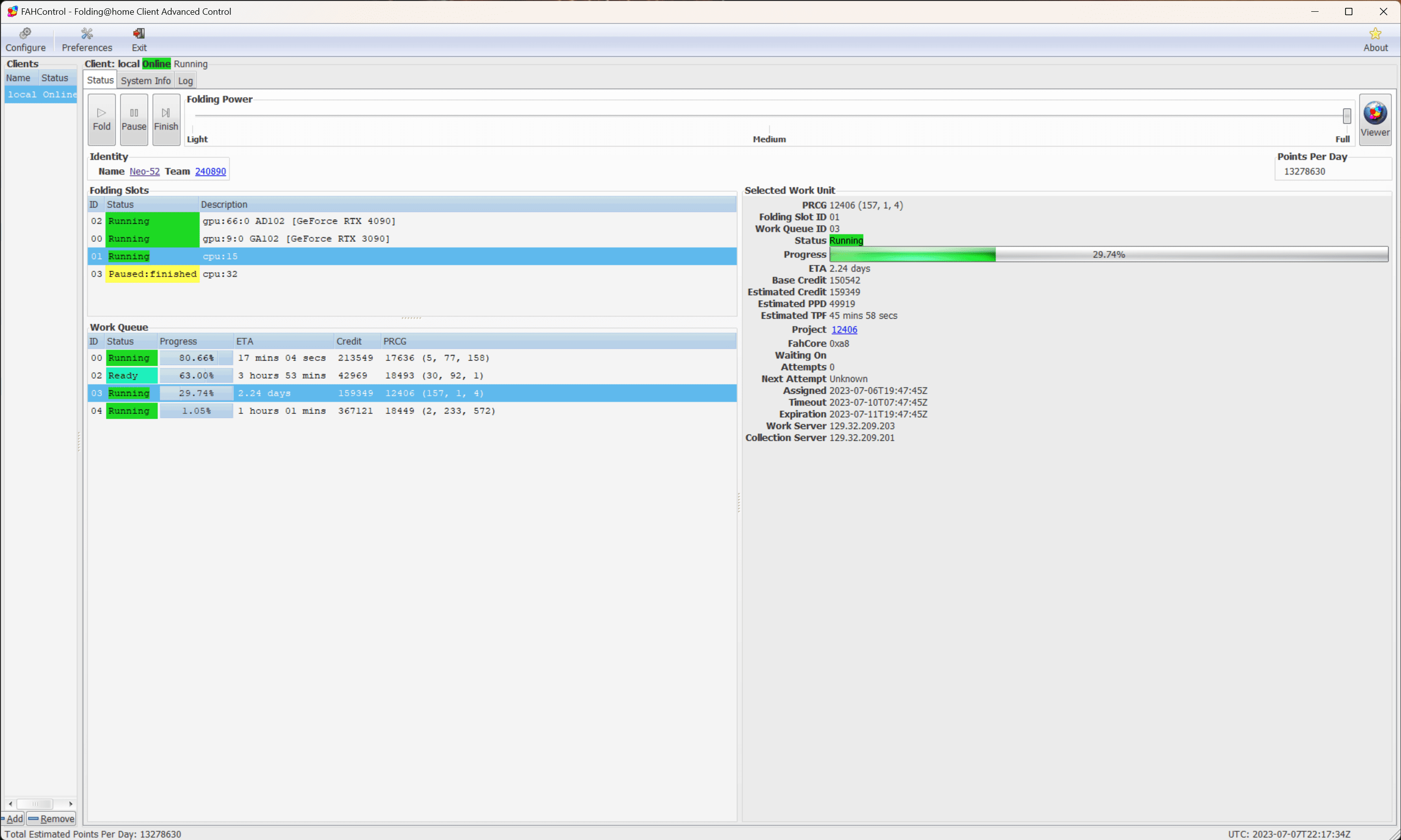Sort work queue by Credit column

tap(358, 341)
